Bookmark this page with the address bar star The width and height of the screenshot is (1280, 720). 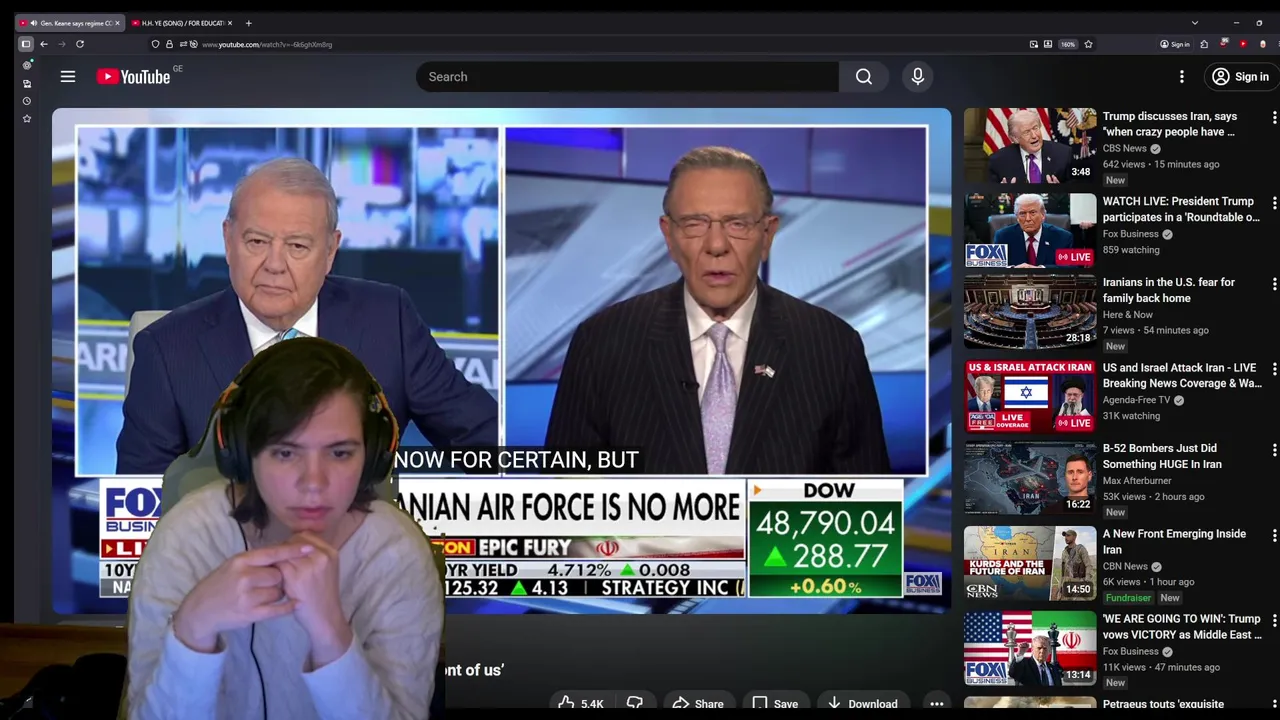[x=1088, y=44]
